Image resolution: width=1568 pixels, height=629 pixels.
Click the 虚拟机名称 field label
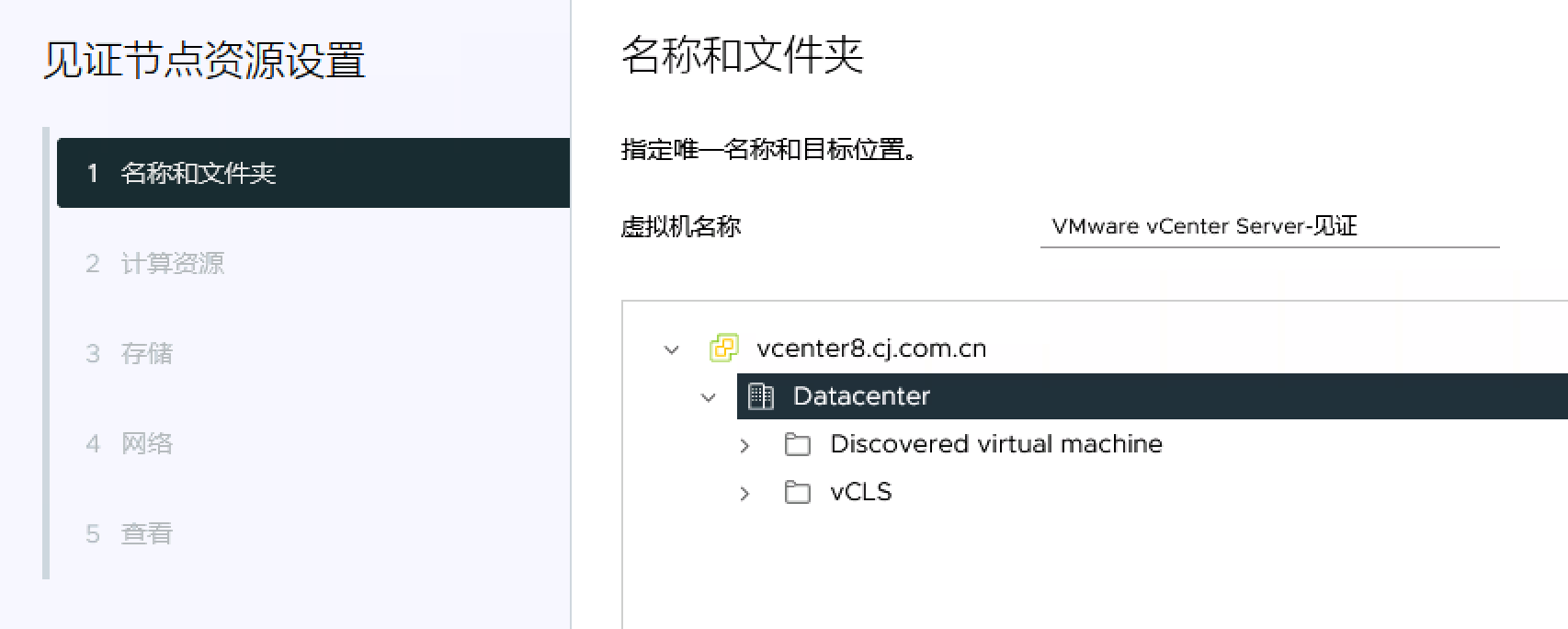point(681,226)
